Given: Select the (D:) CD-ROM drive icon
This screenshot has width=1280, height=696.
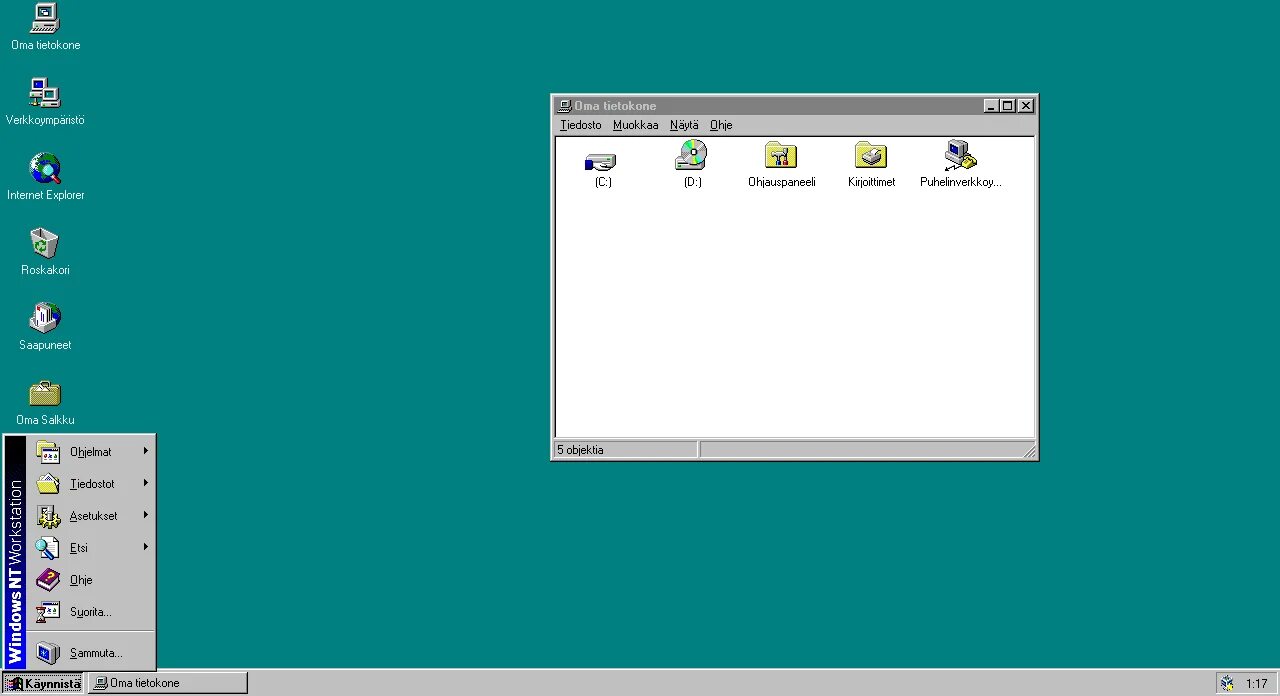Looking at the screenshot, I should [x=692, y=164].
